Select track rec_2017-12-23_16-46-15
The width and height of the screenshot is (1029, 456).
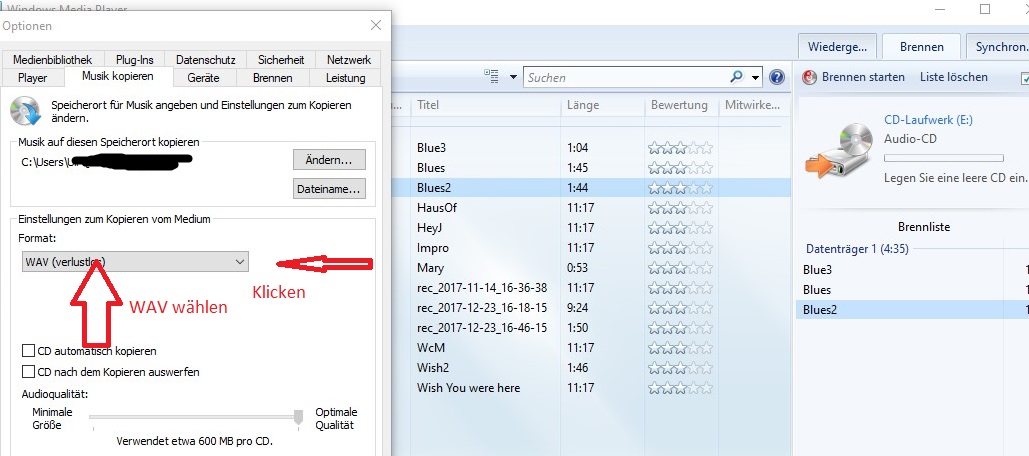coord(482,328)
